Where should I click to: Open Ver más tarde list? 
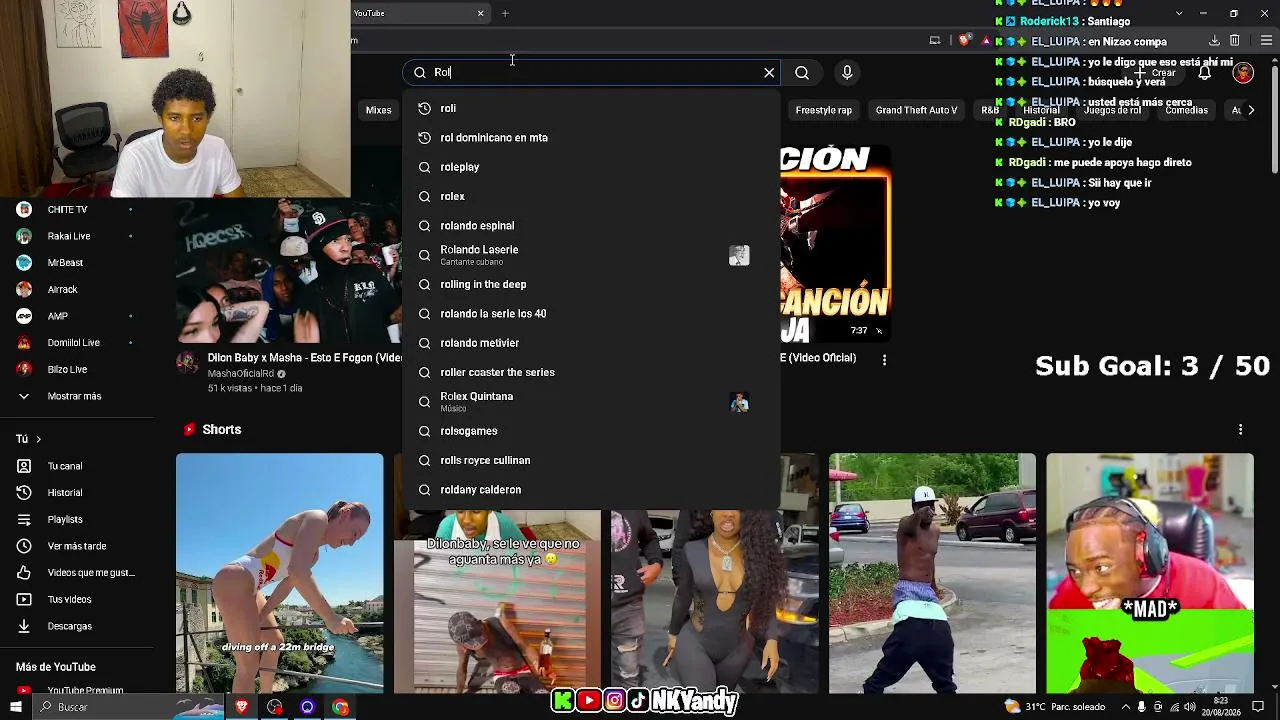(76, 546)
